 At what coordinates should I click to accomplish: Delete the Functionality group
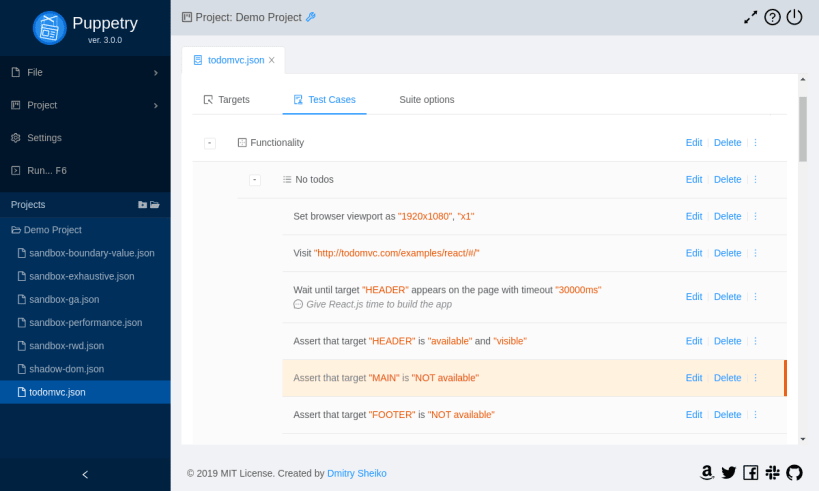(x=727, y=143)
